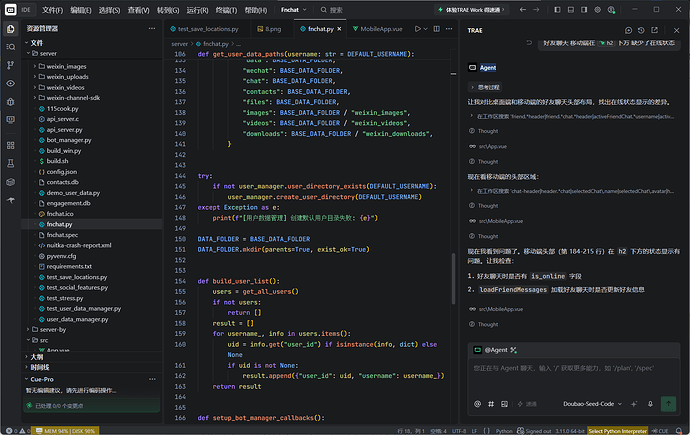The width and height of the screenshot is (690, 435).
Task: Go forward with the navigation right arrow
Action: [536, 10]
